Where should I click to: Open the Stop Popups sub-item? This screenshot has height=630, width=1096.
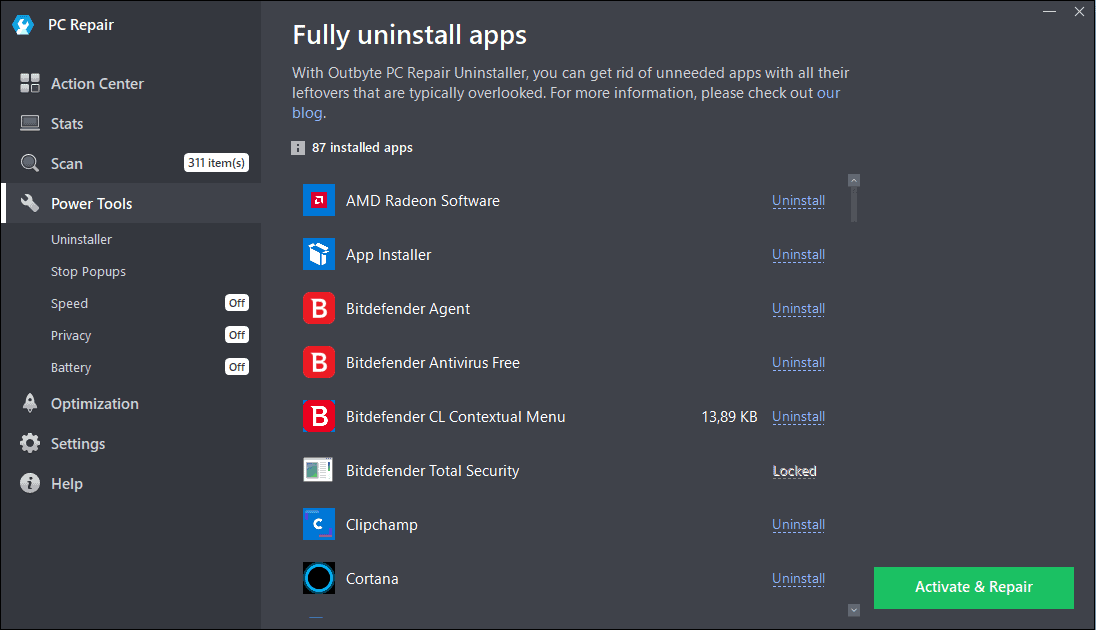88,271
